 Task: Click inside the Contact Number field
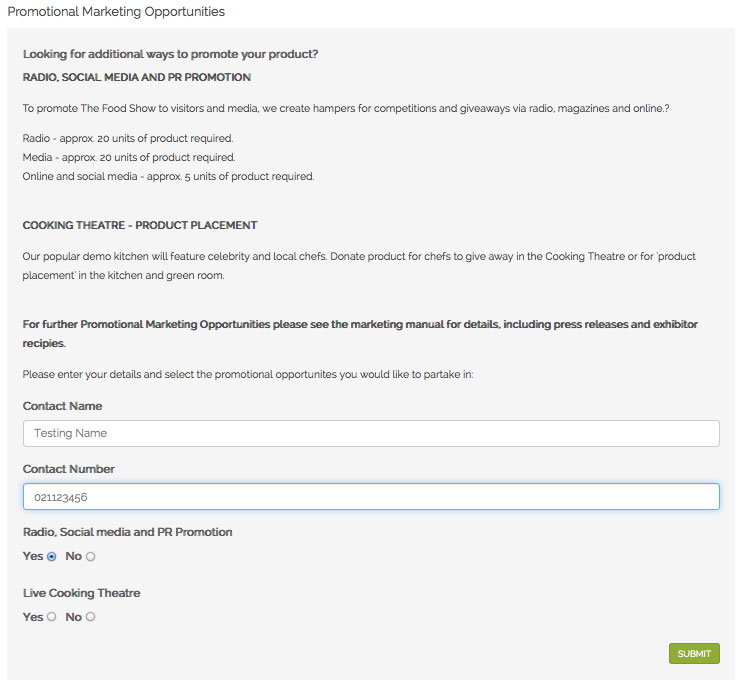[371, 497]
